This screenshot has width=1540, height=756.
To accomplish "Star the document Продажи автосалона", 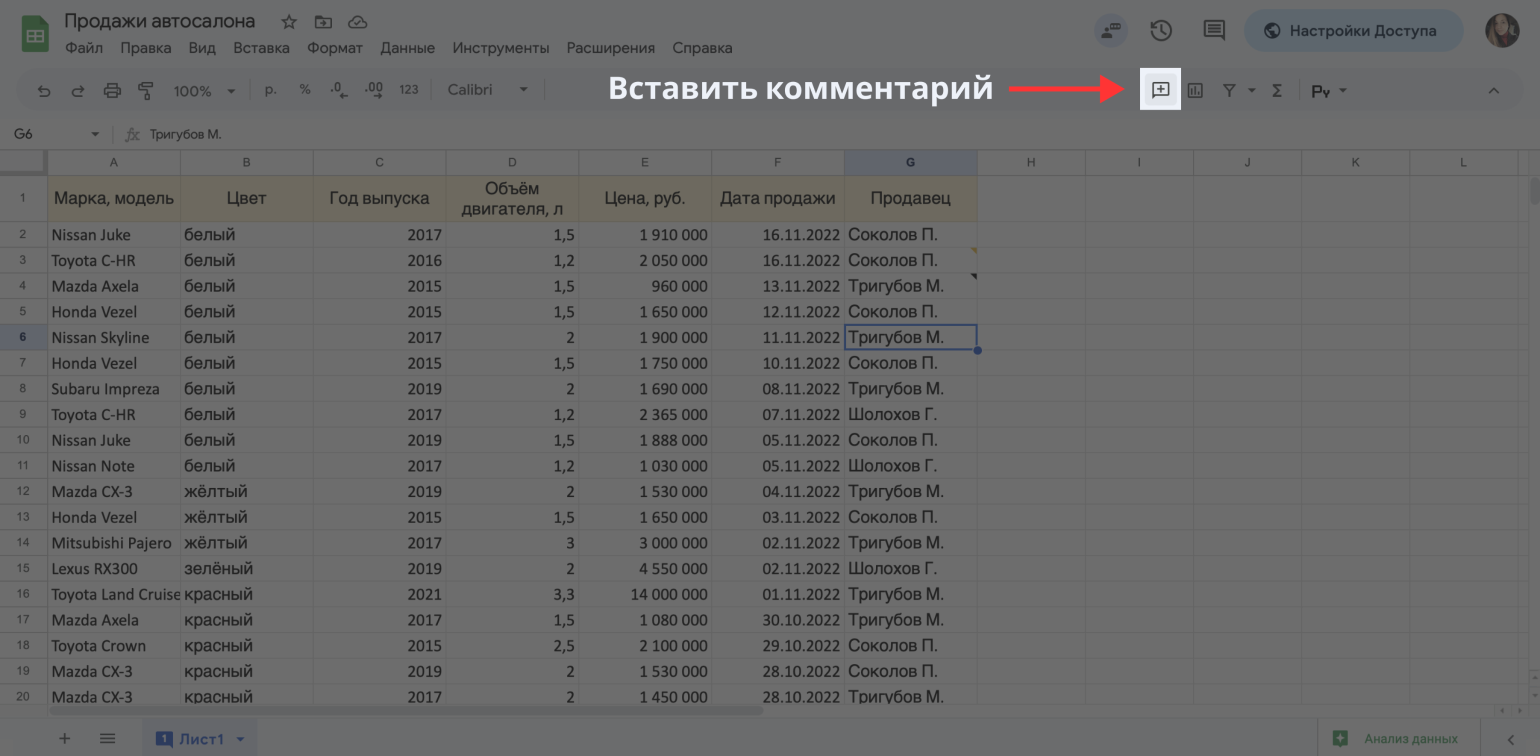I will coord(289,22).
